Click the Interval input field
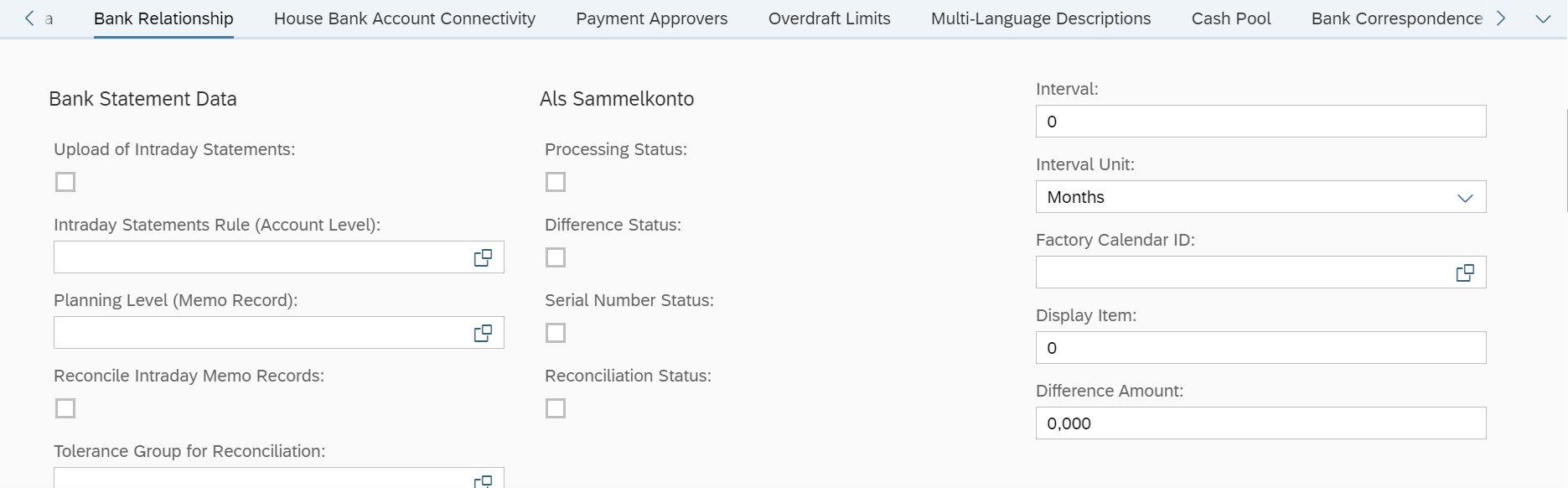Viewport: 1568px width, 488px height. pos(1260,122)
